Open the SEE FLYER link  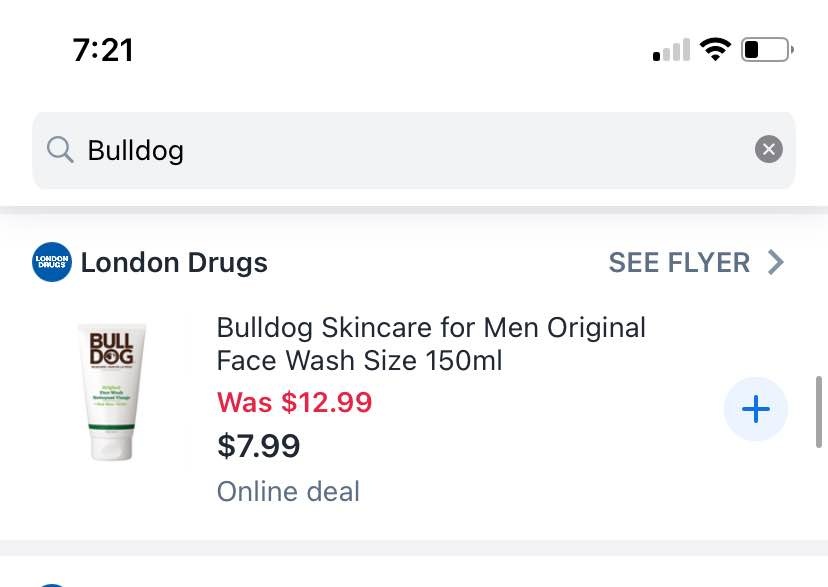click(679, 262)
